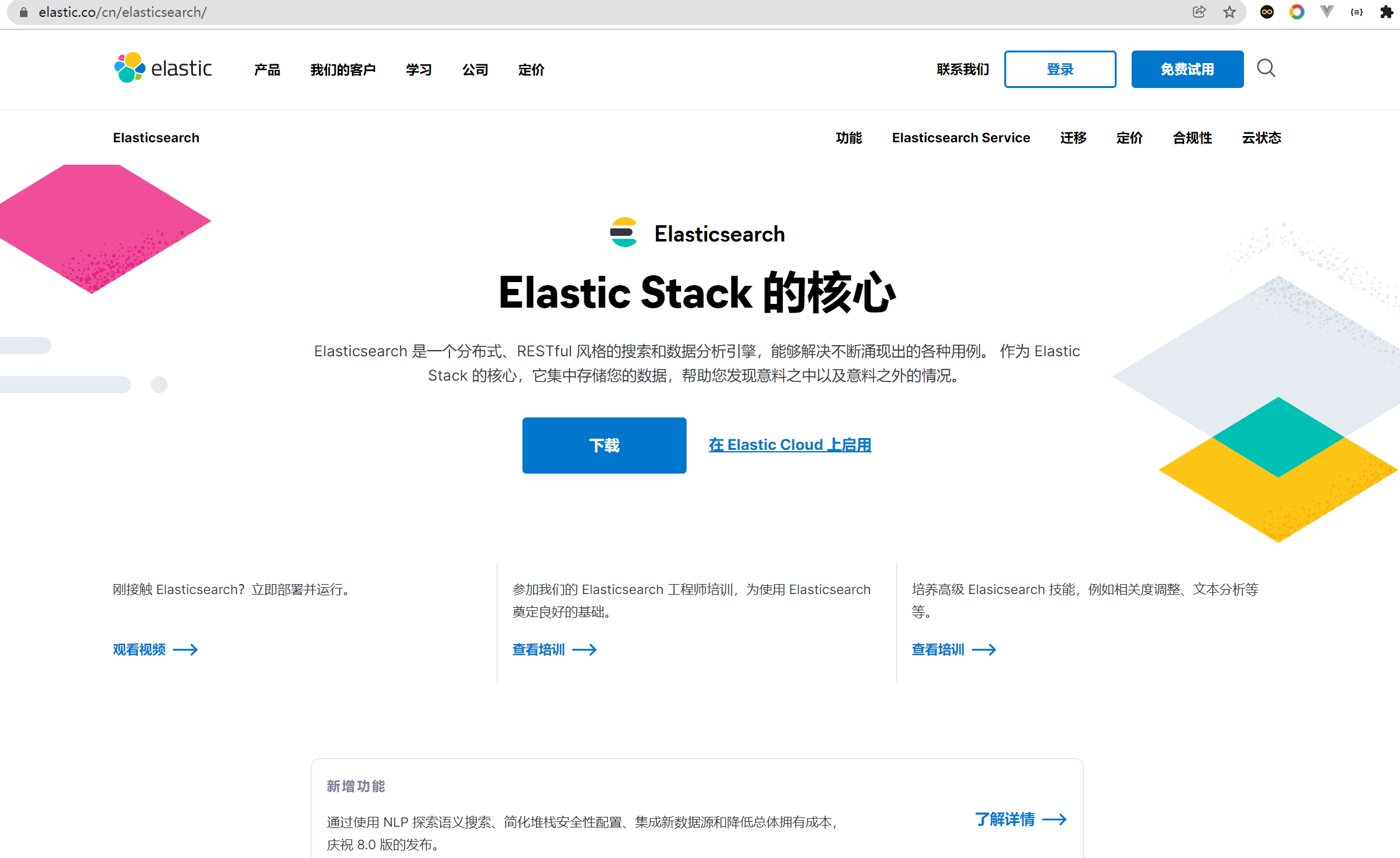Bookmark page with star icon
Screen dimensions: 1400x858
click(1229, 12)
